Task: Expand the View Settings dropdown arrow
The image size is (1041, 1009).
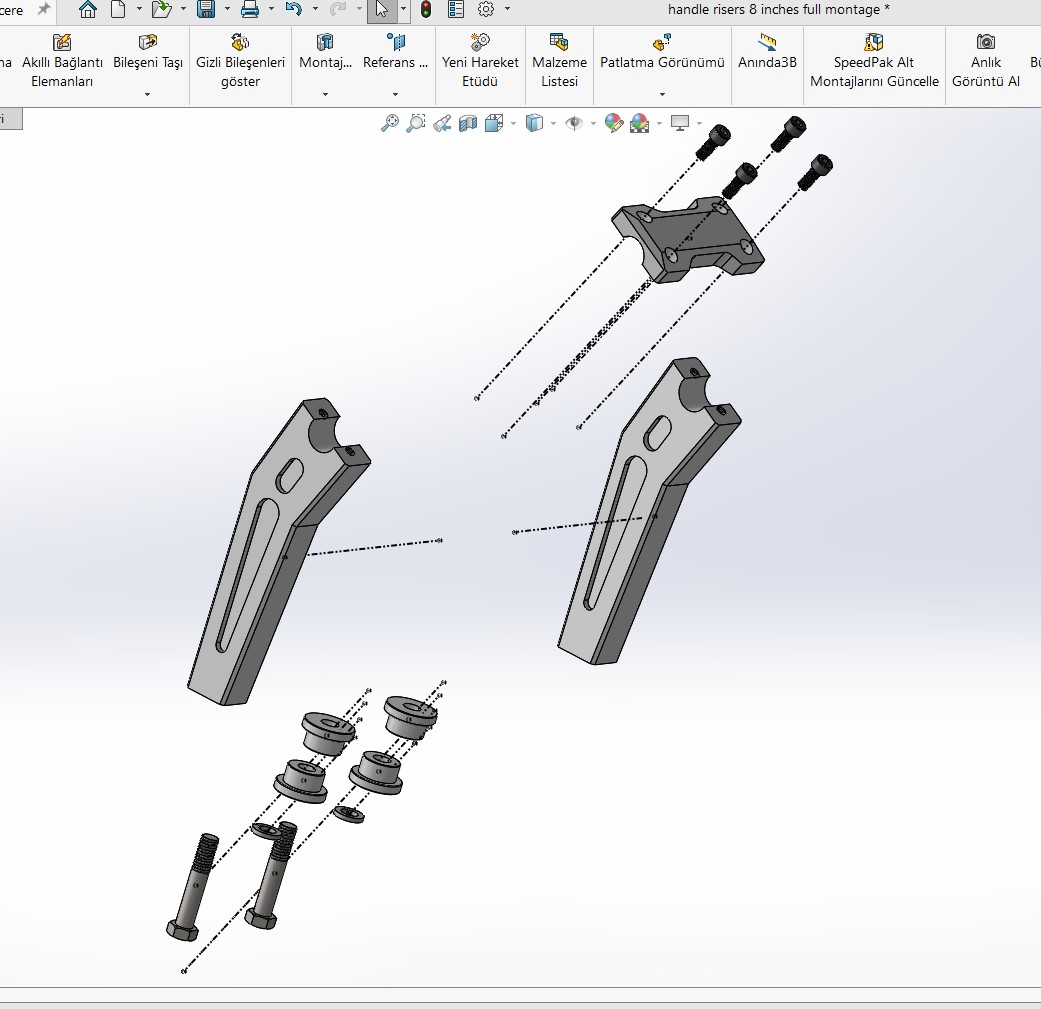Action: 699,123
